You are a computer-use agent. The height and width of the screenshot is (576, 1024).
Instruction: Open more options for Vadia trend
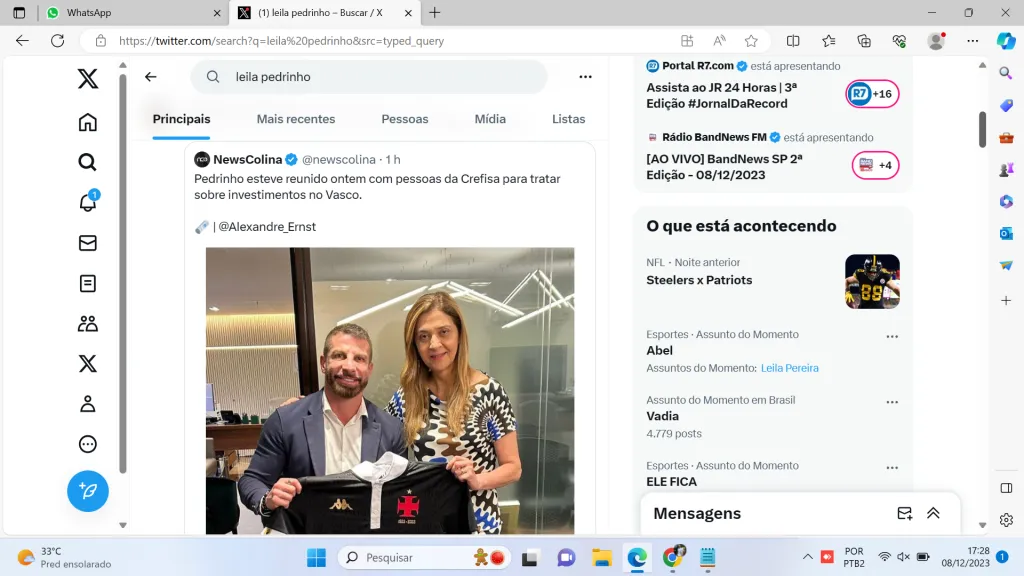(892, 402)
